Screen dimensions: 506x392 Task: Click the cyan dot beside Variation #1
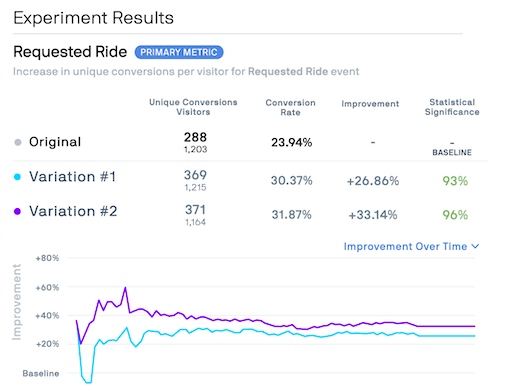tap(17, 177)
